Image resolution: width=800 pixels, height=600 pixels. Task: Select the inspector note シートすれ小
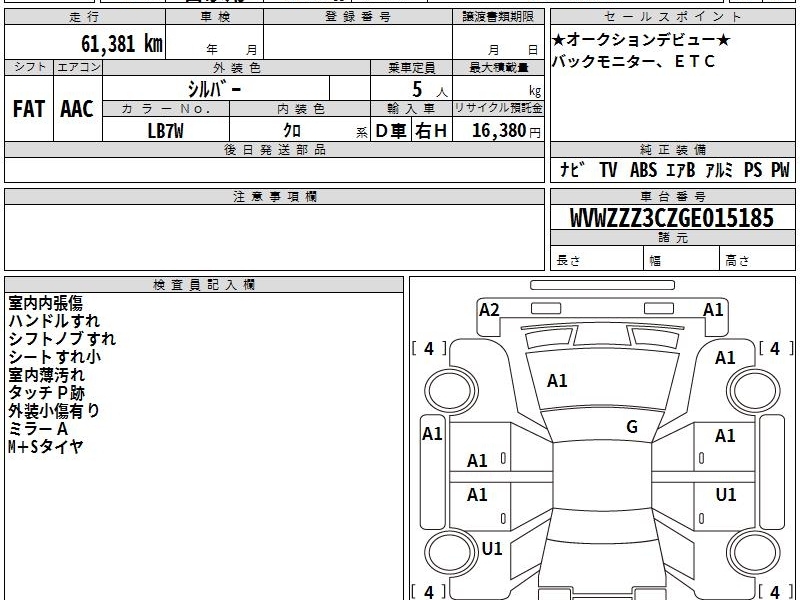tap(55, 357)
